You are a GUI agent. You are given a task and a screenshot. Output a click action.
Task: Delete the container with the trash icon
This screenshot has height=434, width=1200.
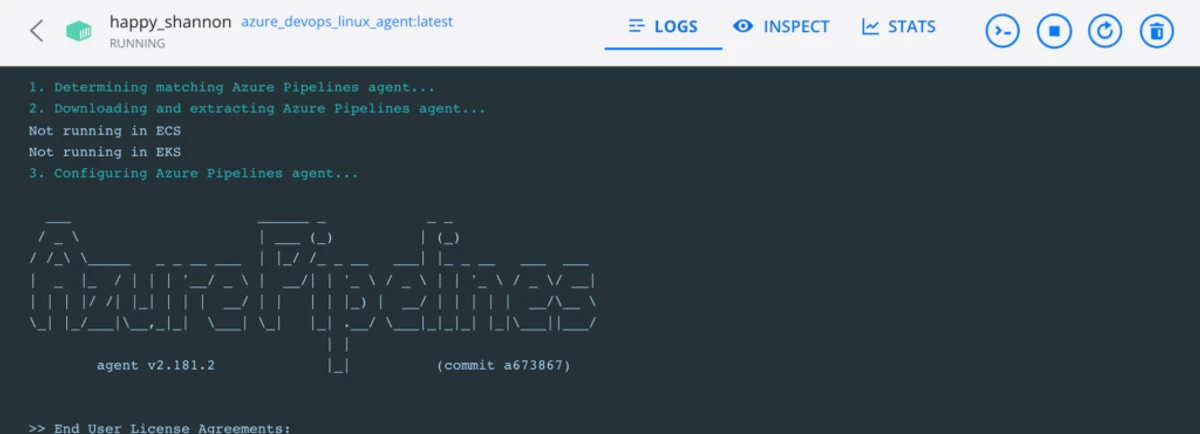pyautogui.click(x=1157, y=32)
